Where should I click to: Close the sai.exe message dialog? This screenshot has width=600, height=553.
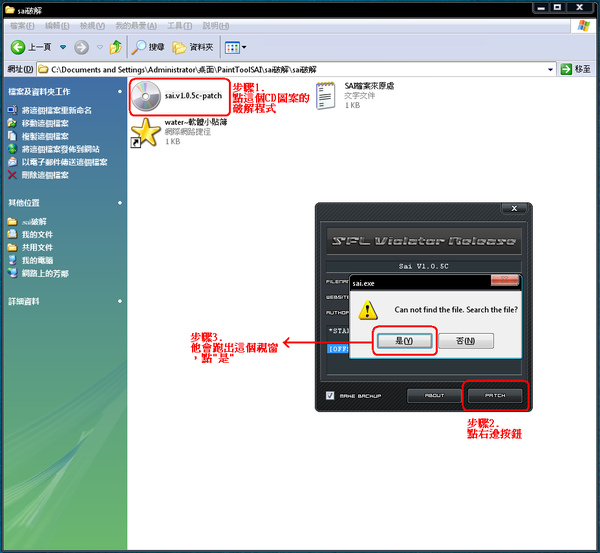click(x=505, y=280)
